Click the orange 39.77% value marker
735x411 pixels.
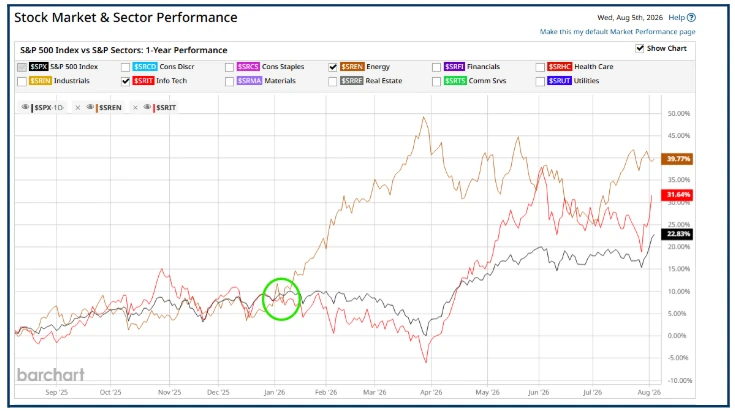point(677,159)
